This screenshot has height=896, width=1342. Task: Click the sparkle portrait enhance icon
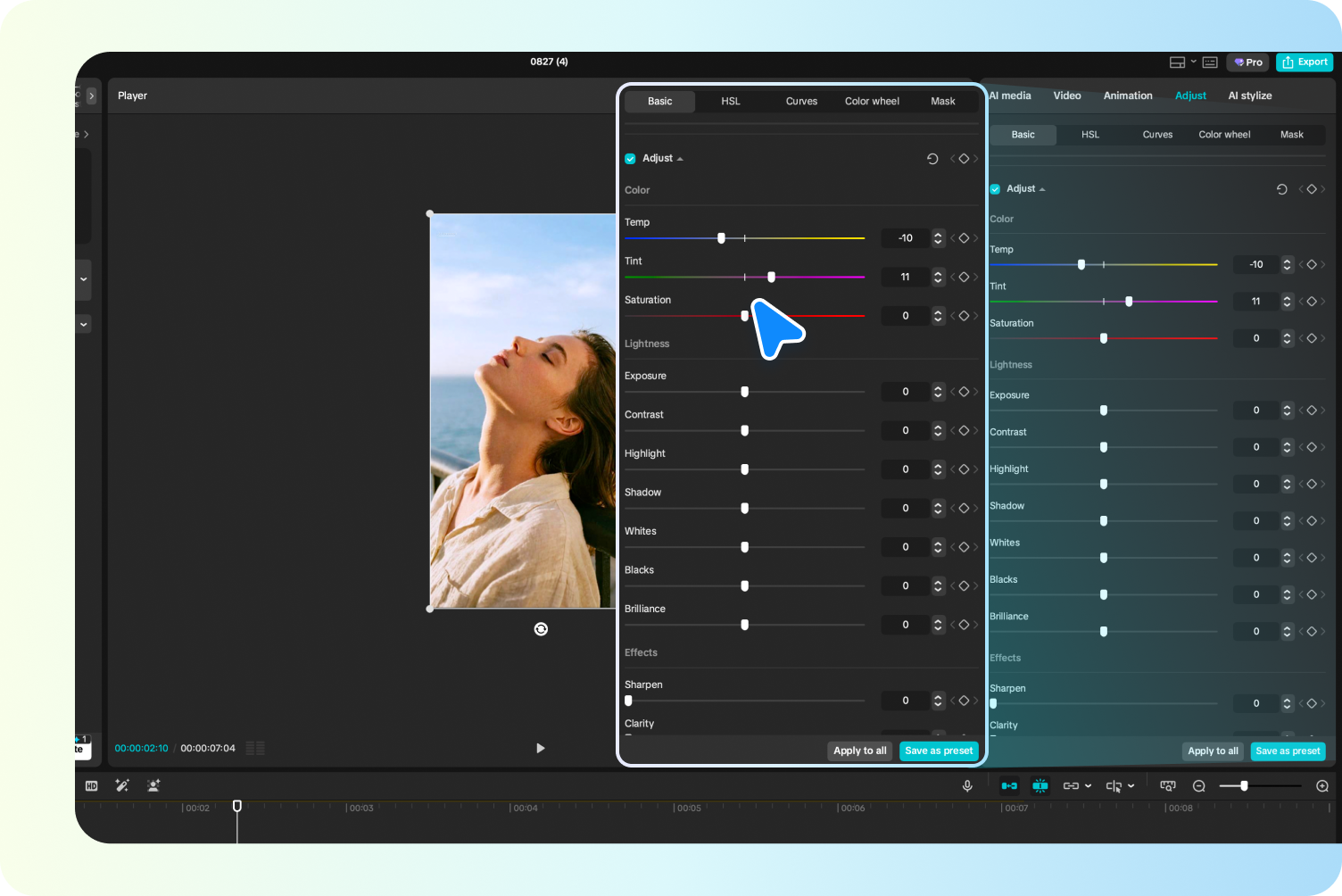tap(153, 785)
